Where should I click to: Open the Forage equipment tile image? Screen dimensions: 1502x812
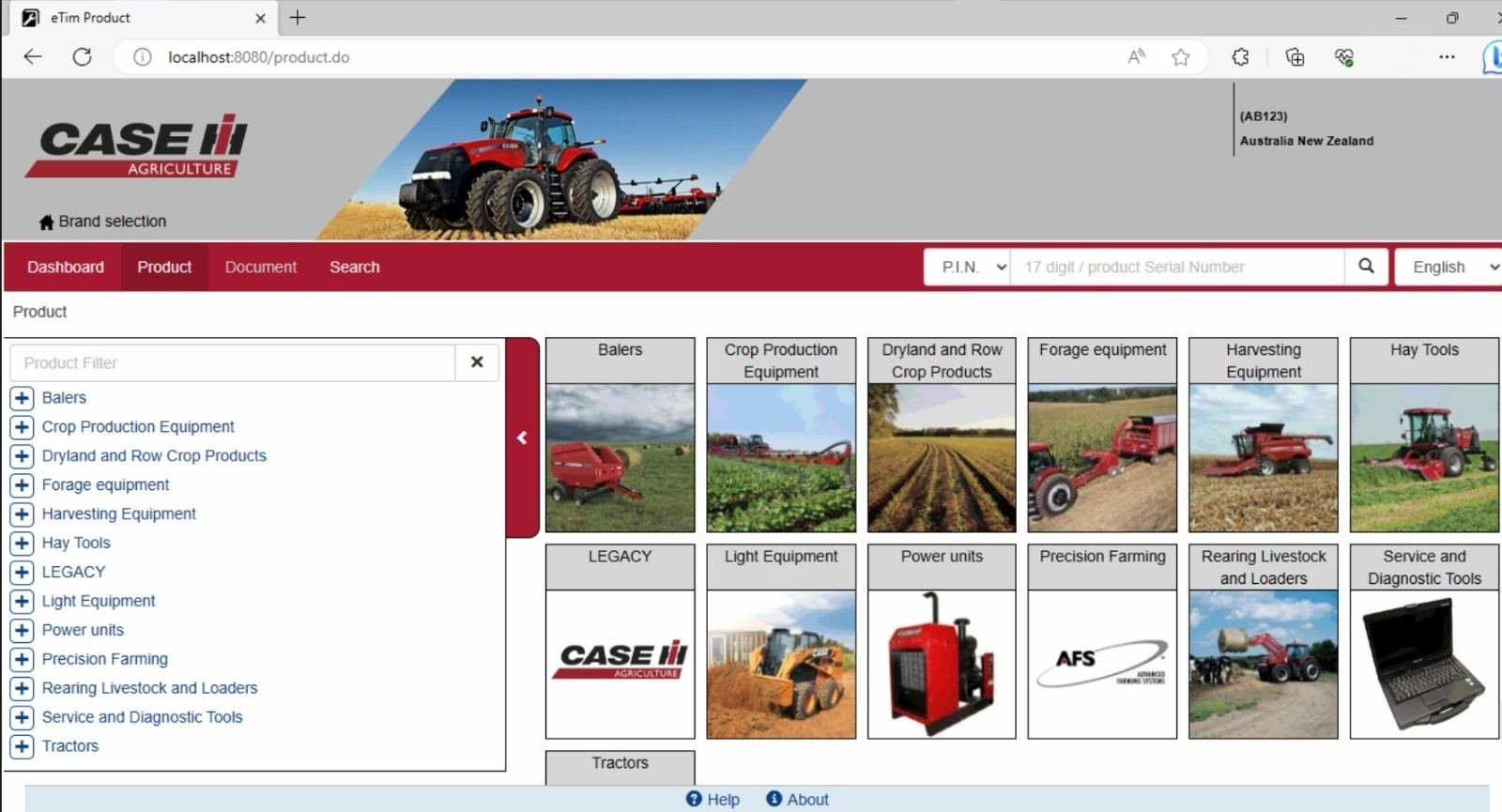(1103, 458)
